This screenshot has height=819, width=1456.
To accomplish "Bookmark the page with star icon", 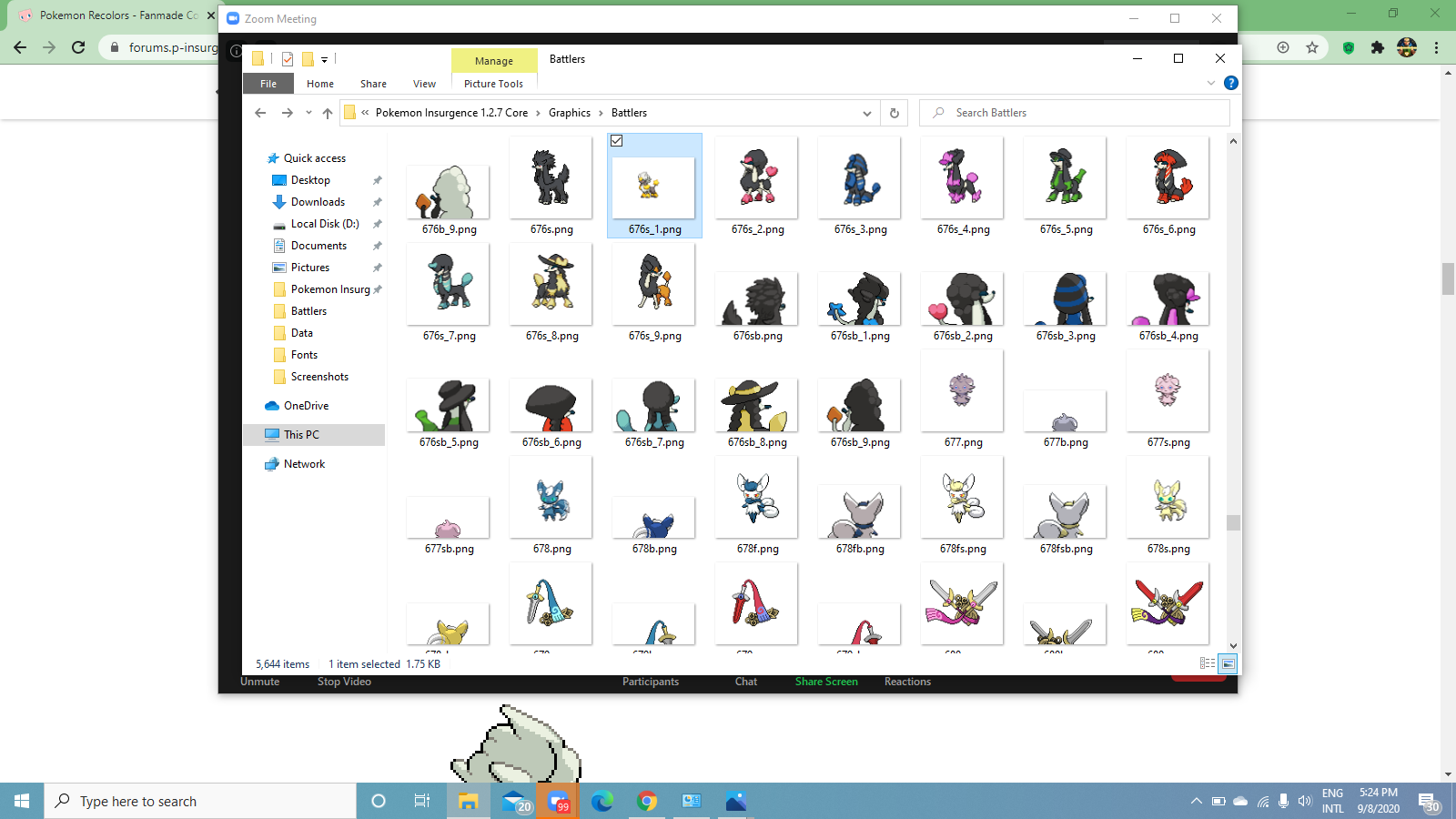I will pyautogui.click(x=1312, y=47).
